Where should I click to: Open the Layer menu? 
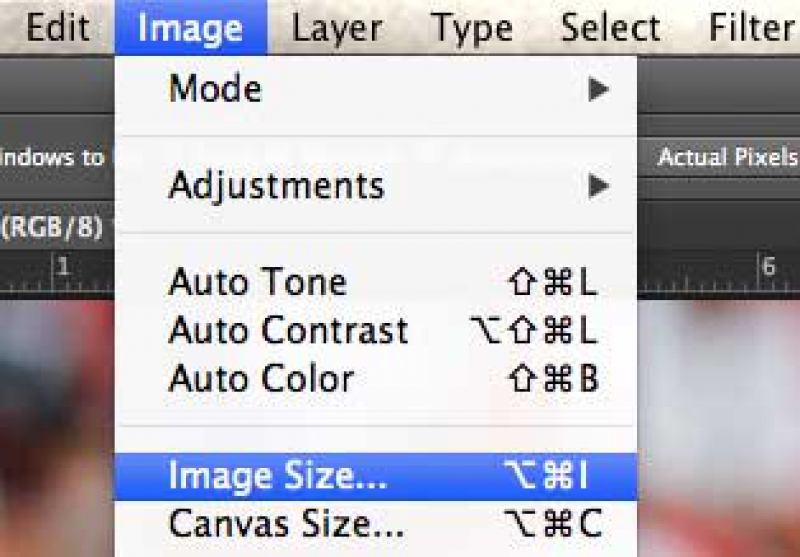337,28
